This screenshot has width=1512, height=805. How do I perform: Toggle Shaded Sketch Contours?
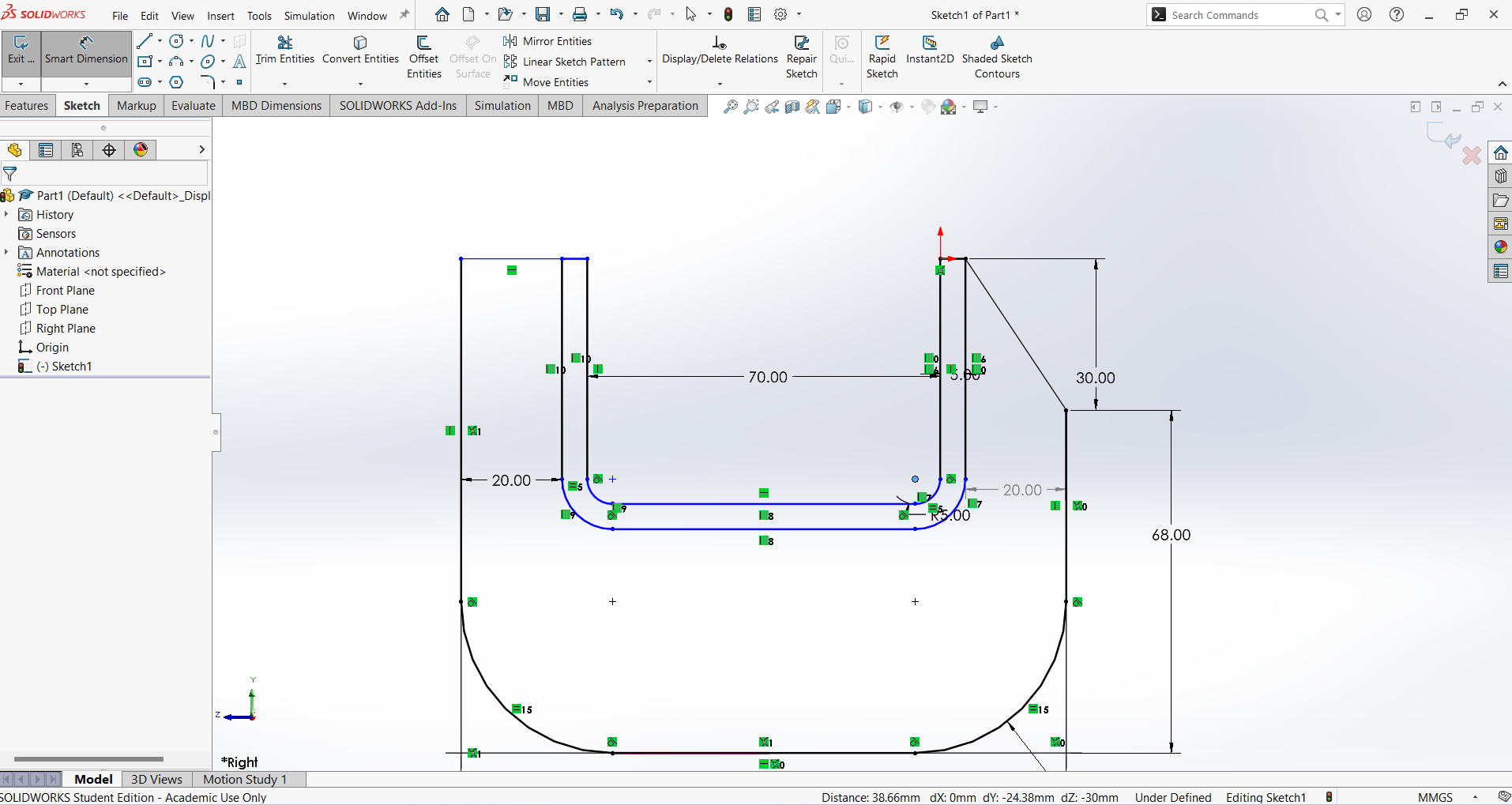pyautogui.click(x=997, y=57)
